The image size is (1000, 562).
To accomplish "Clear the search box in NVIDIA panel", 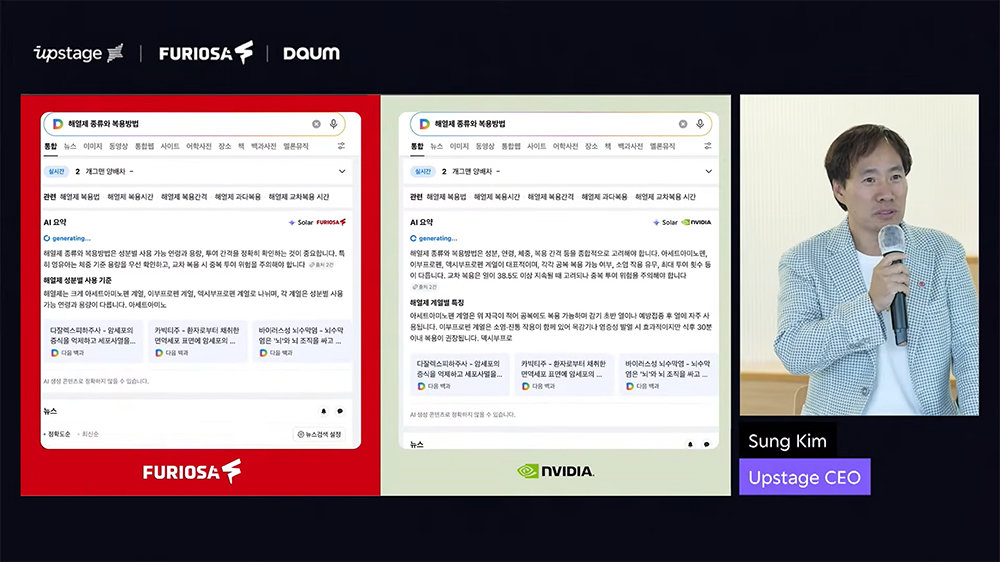I will pos(683,124).
